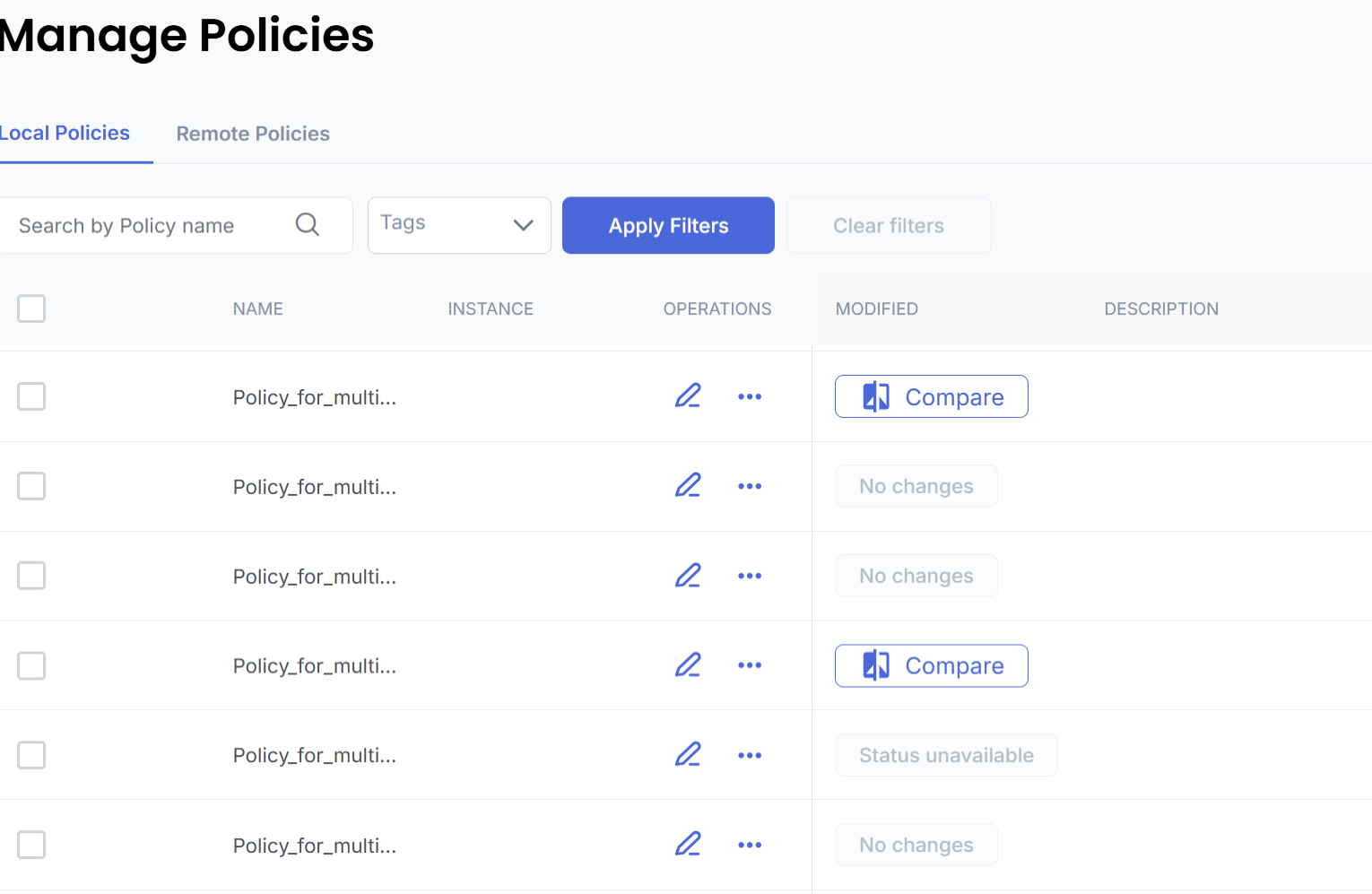
Task: Click the pencil edit icon in third row
Action: 688,575
